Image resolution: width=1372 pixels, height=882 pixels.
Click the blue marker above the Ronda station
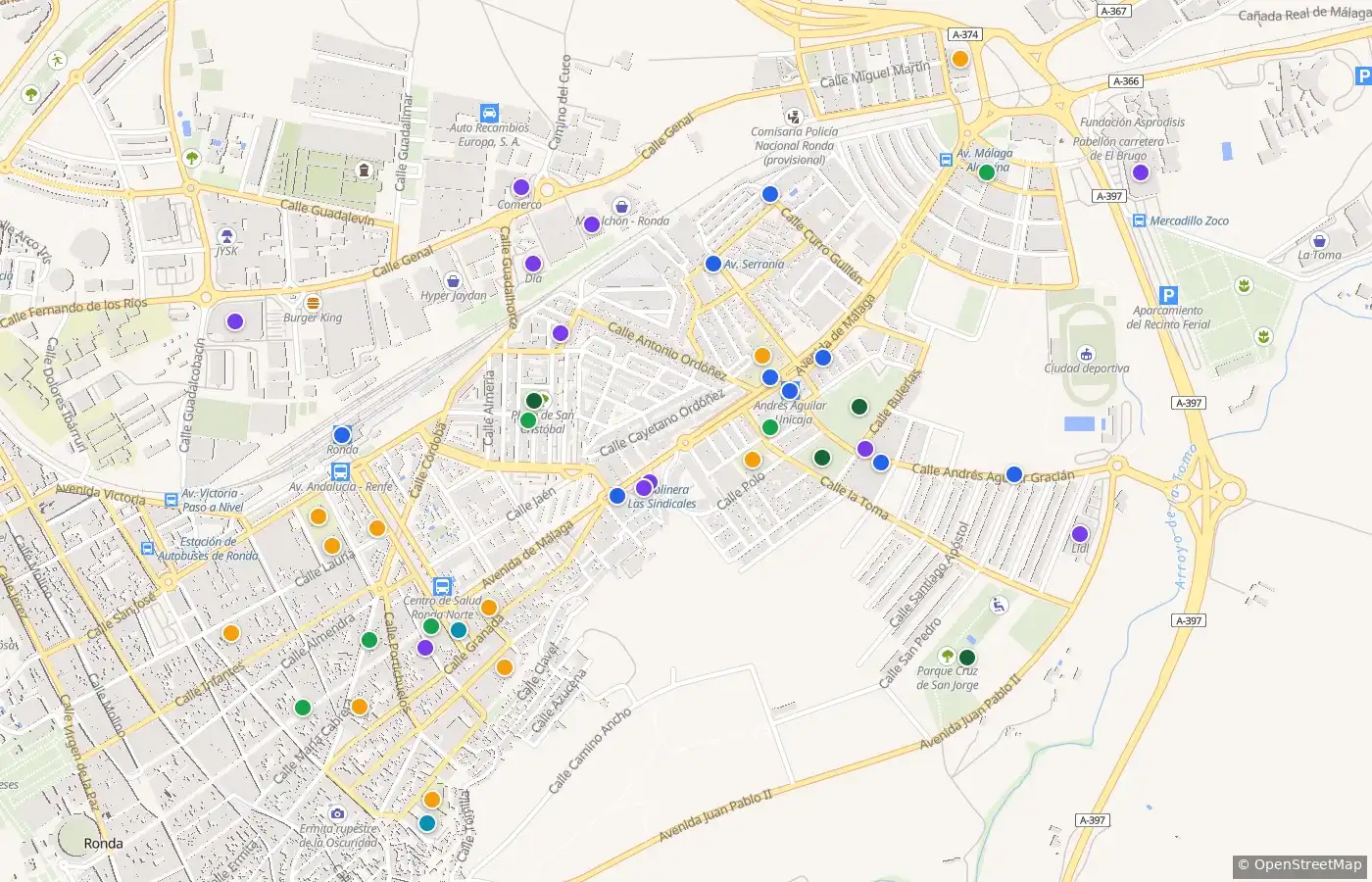tap(342, 435)
